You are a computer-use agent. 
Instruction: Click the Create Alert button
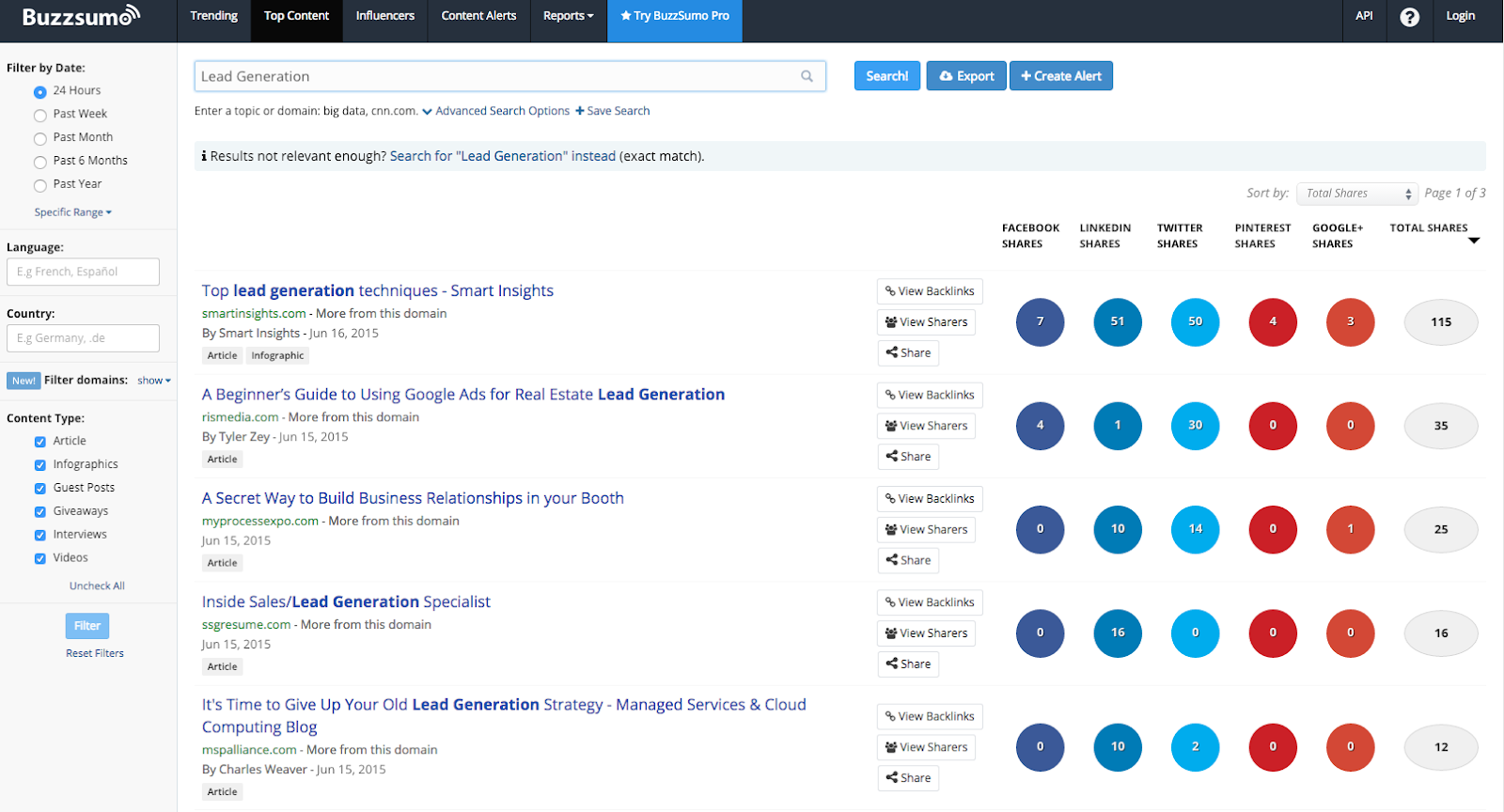tap(1061, 76)
